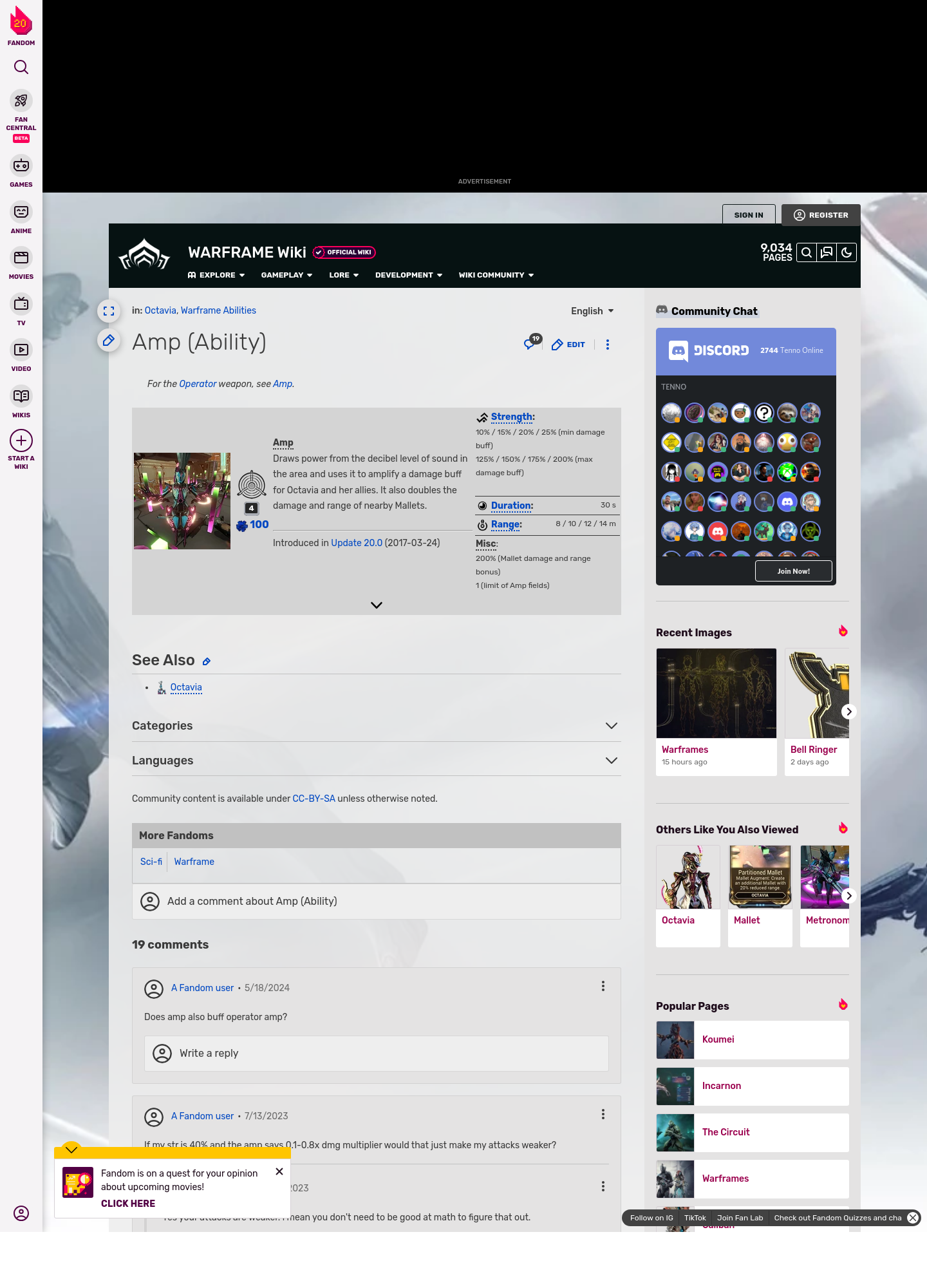Open the Update 20.0 link

pos(357,543)
